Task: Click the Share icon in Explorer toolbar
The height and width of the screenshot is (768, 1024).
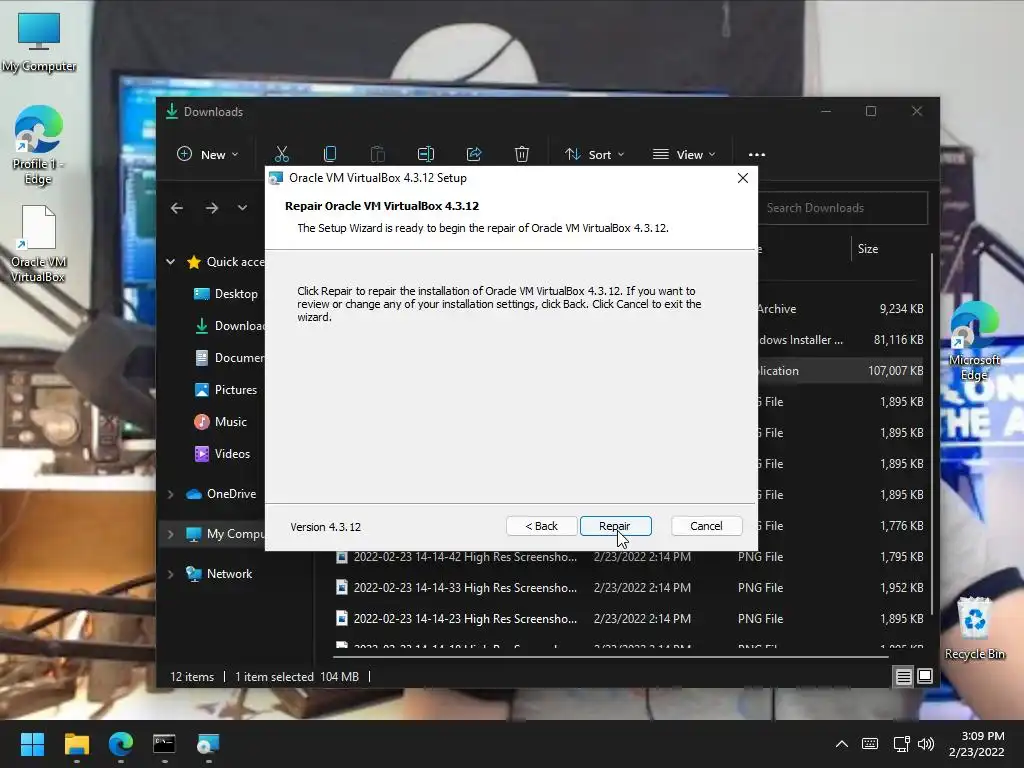Action: 473,154
